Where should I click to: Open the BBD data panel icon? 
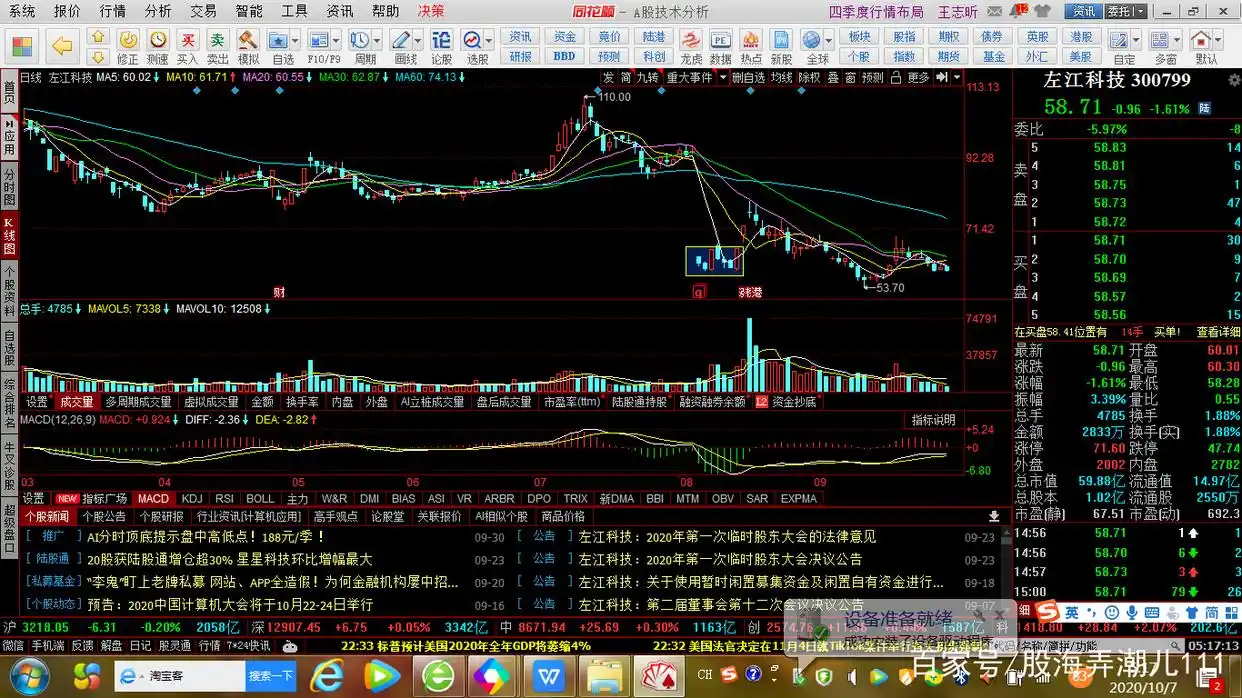pos(564,56)
